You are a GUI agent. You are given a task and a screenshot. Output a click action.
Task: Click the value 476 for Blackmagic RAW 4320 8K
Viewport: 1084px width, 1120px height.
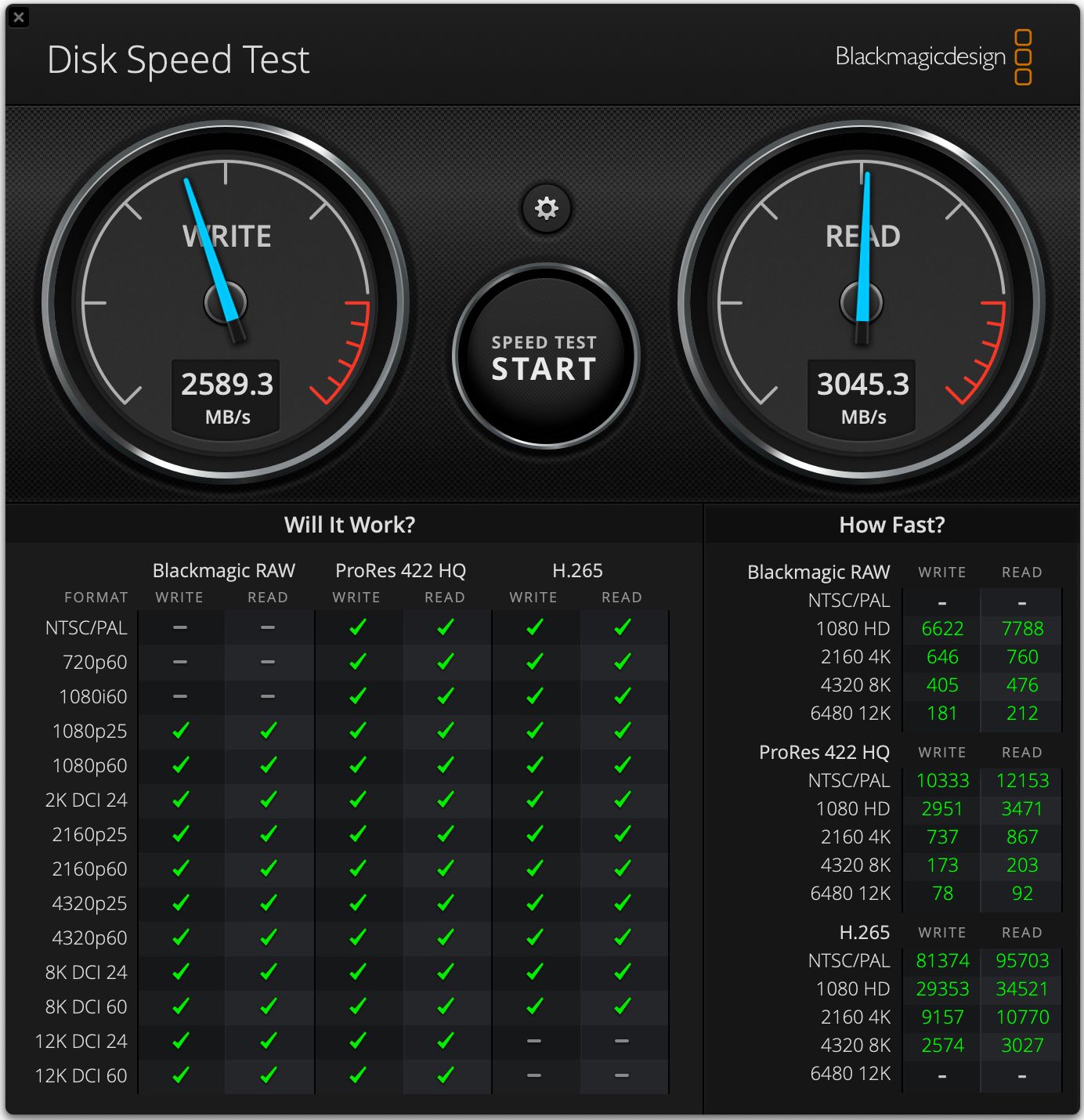pyautogui.click(x=1022, y=685)
